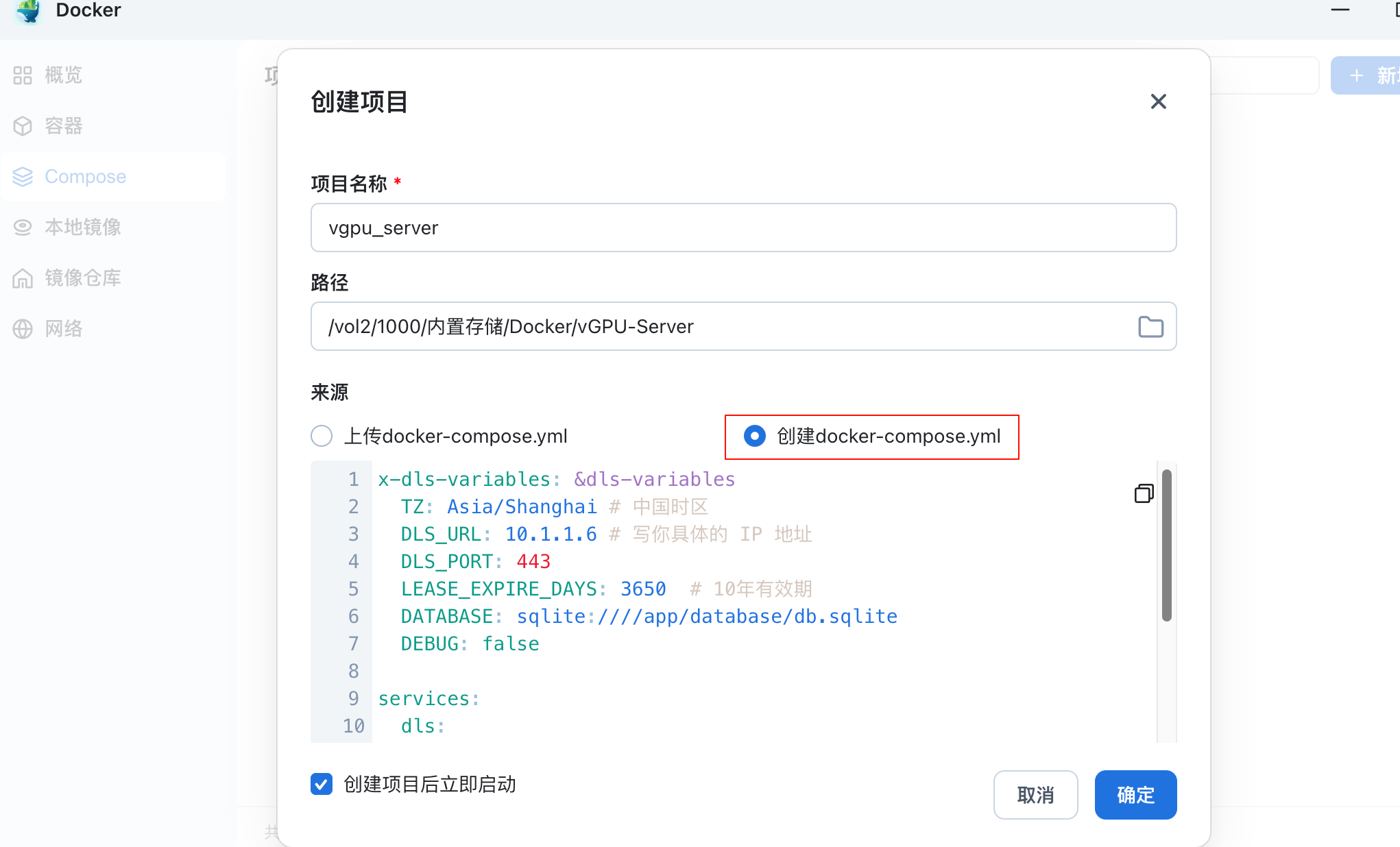Confirm with the 确定 button
Image resolution: width=1400 pixels, height=847 pixels.
[1135, 795]
